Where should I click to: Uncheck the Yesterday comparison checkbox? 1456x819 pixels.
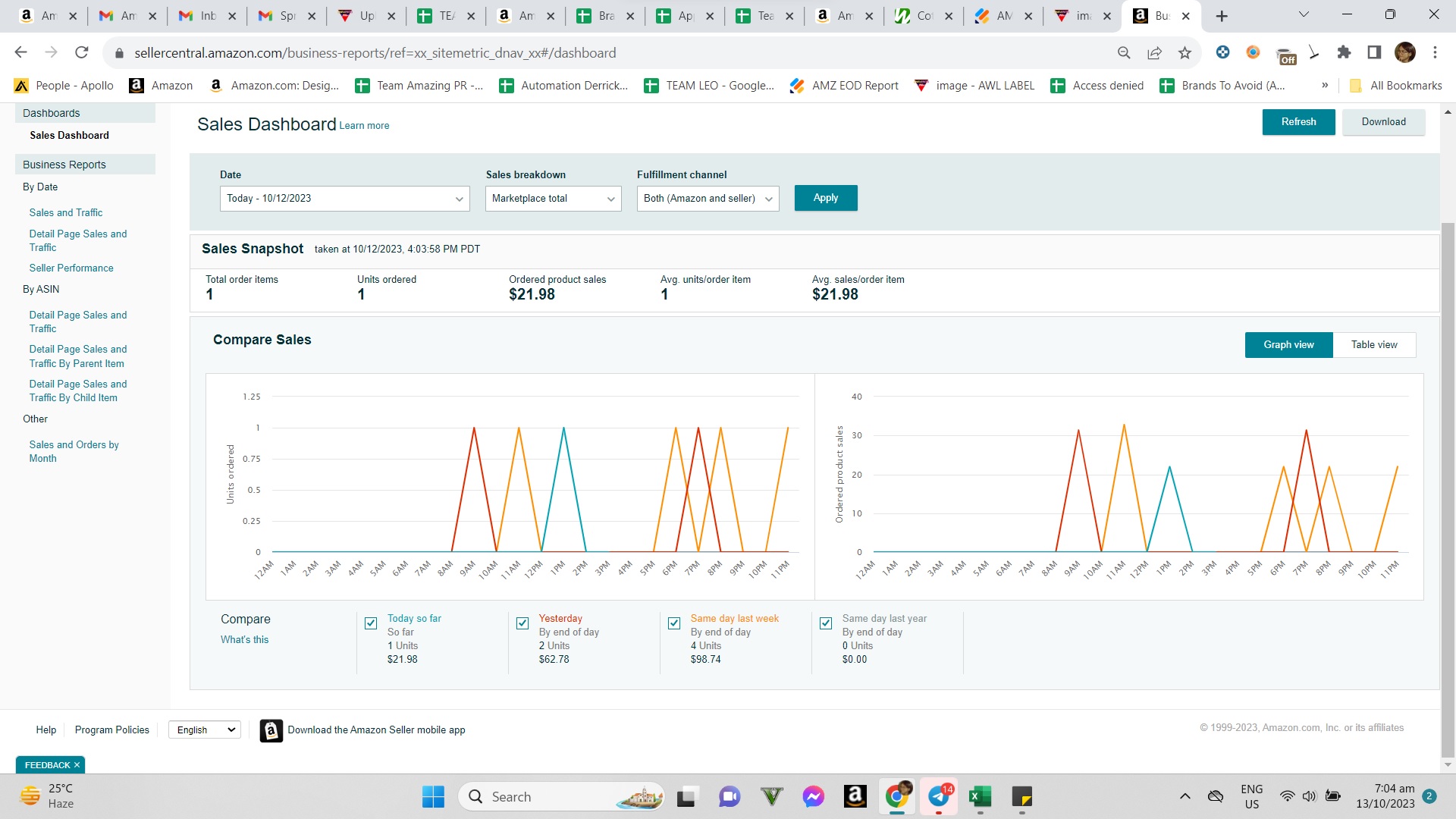pos(522,623)
